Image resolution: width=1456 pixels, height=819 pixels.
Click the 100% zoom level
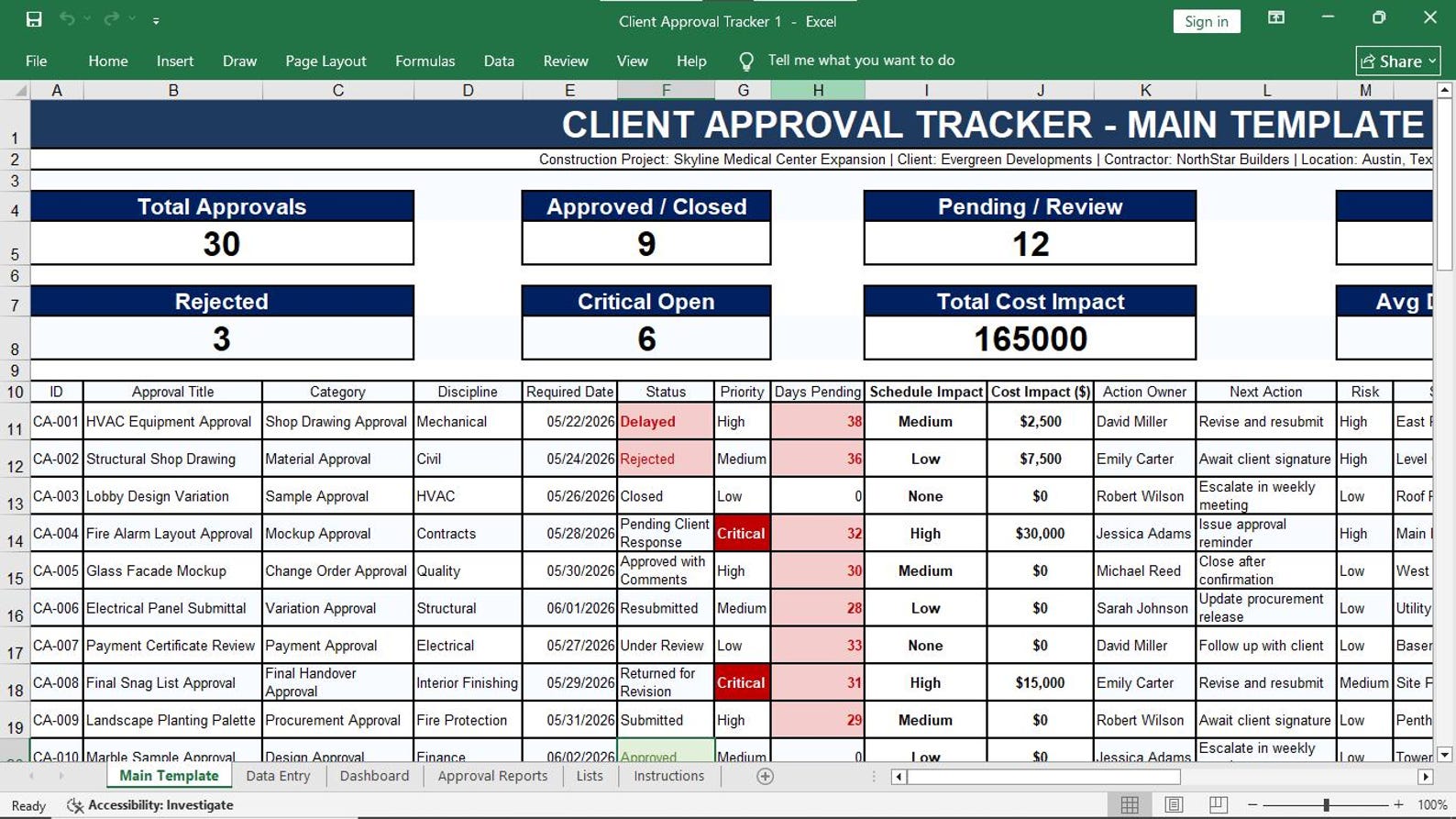tap(1432, 805)
